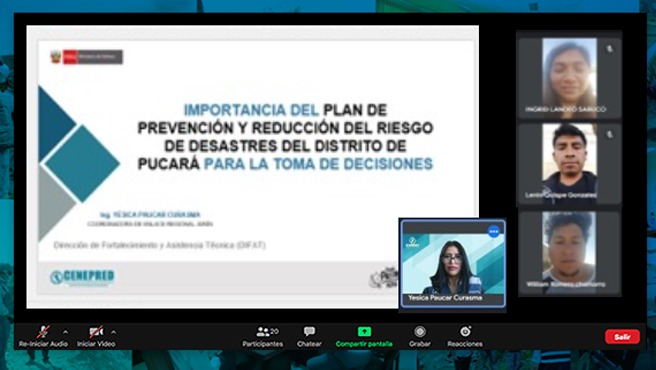Click the Peru government emblem on slide
Image resolution: width=656 pixels, height=370 pixels.
point(56,57)
